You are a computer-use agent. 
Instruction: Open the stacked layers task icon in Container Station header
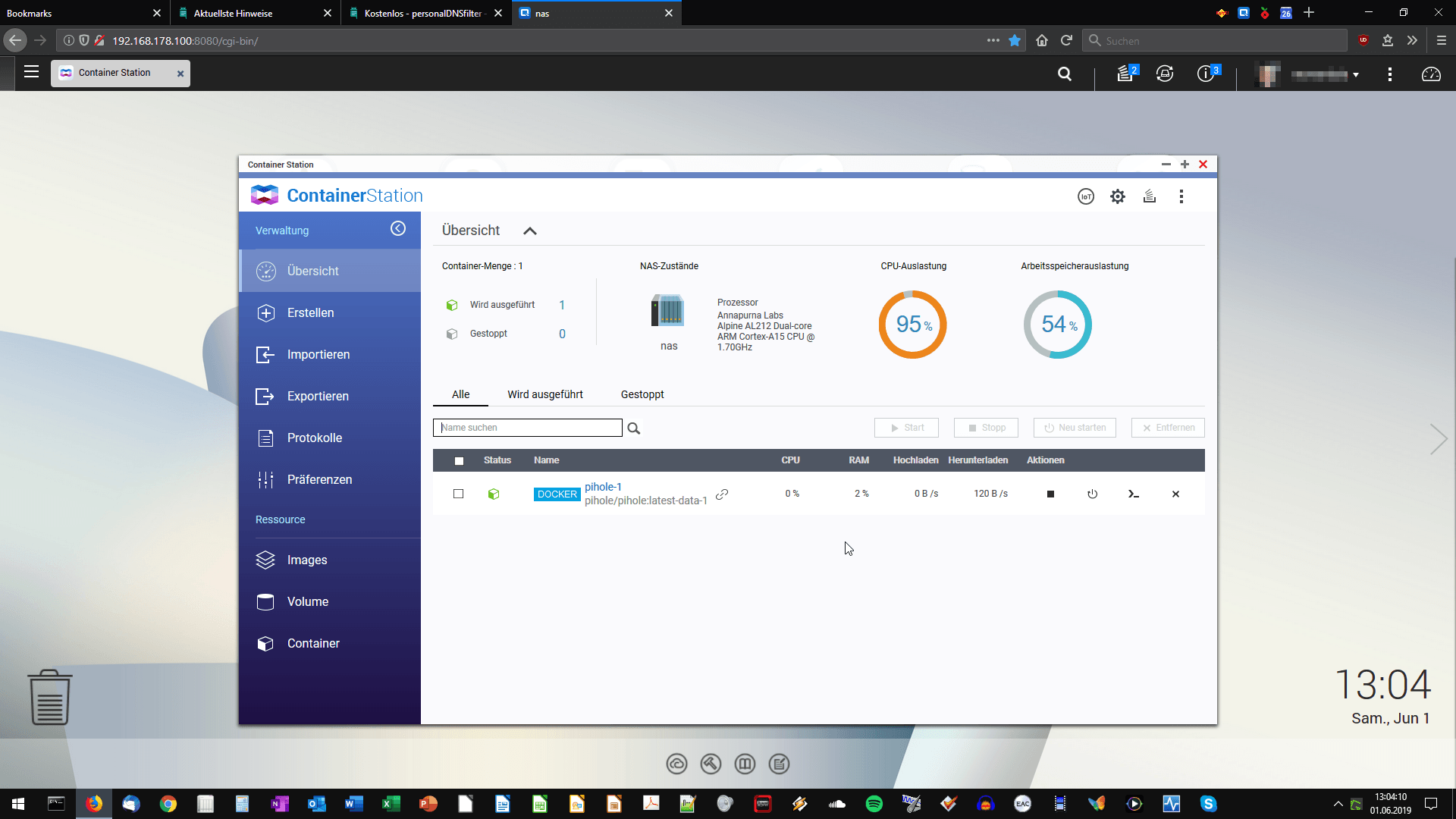(1150, 196)
